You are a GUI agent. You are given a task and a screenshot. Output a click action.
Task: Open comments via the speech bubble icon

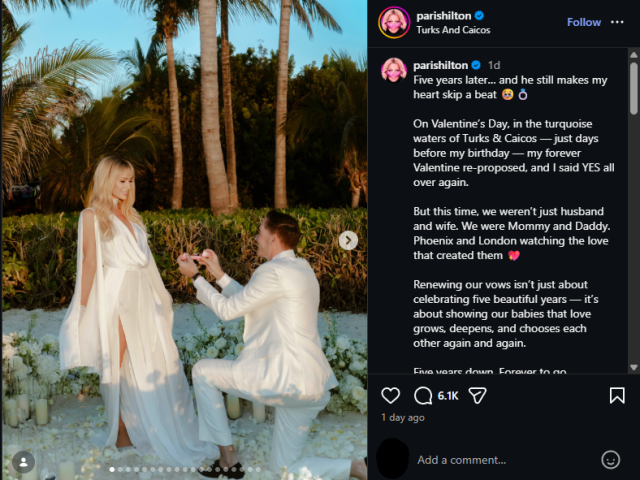click(x=423, y=395)
